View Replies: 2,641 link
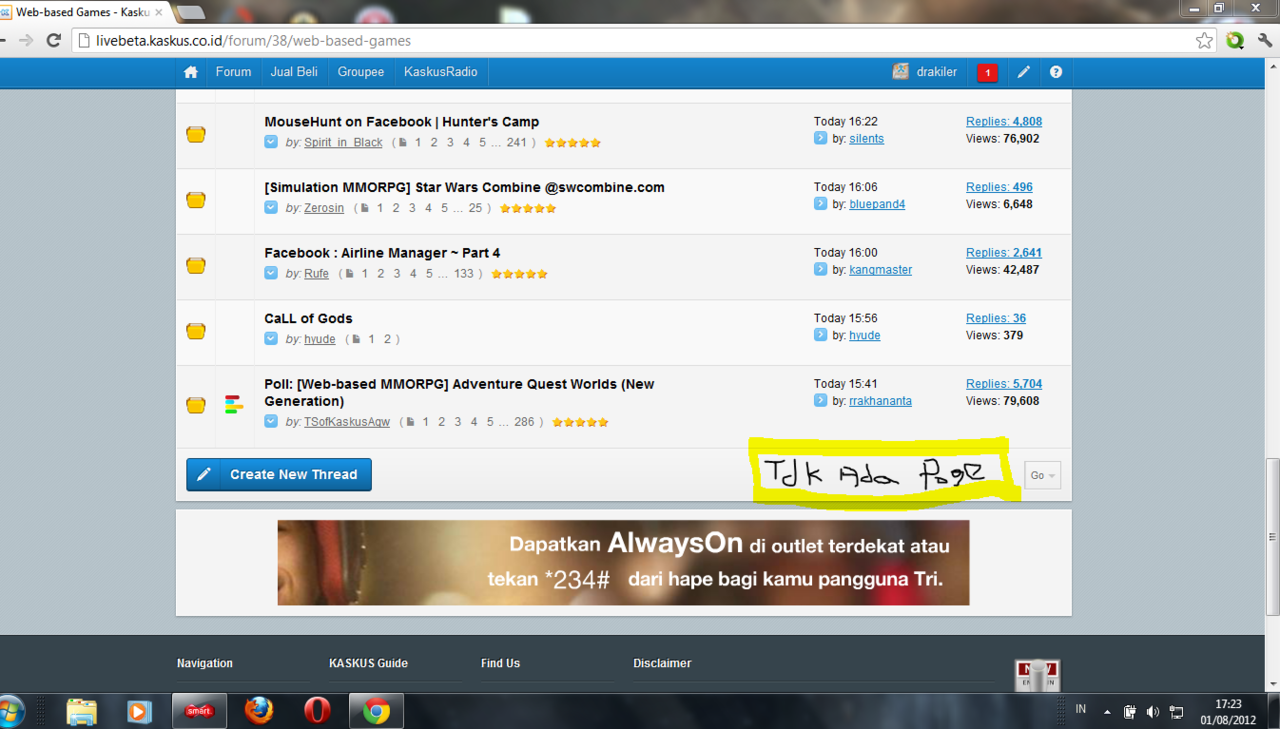Viewport: 1280px width, 729px height. click(x=1004, y=253)
